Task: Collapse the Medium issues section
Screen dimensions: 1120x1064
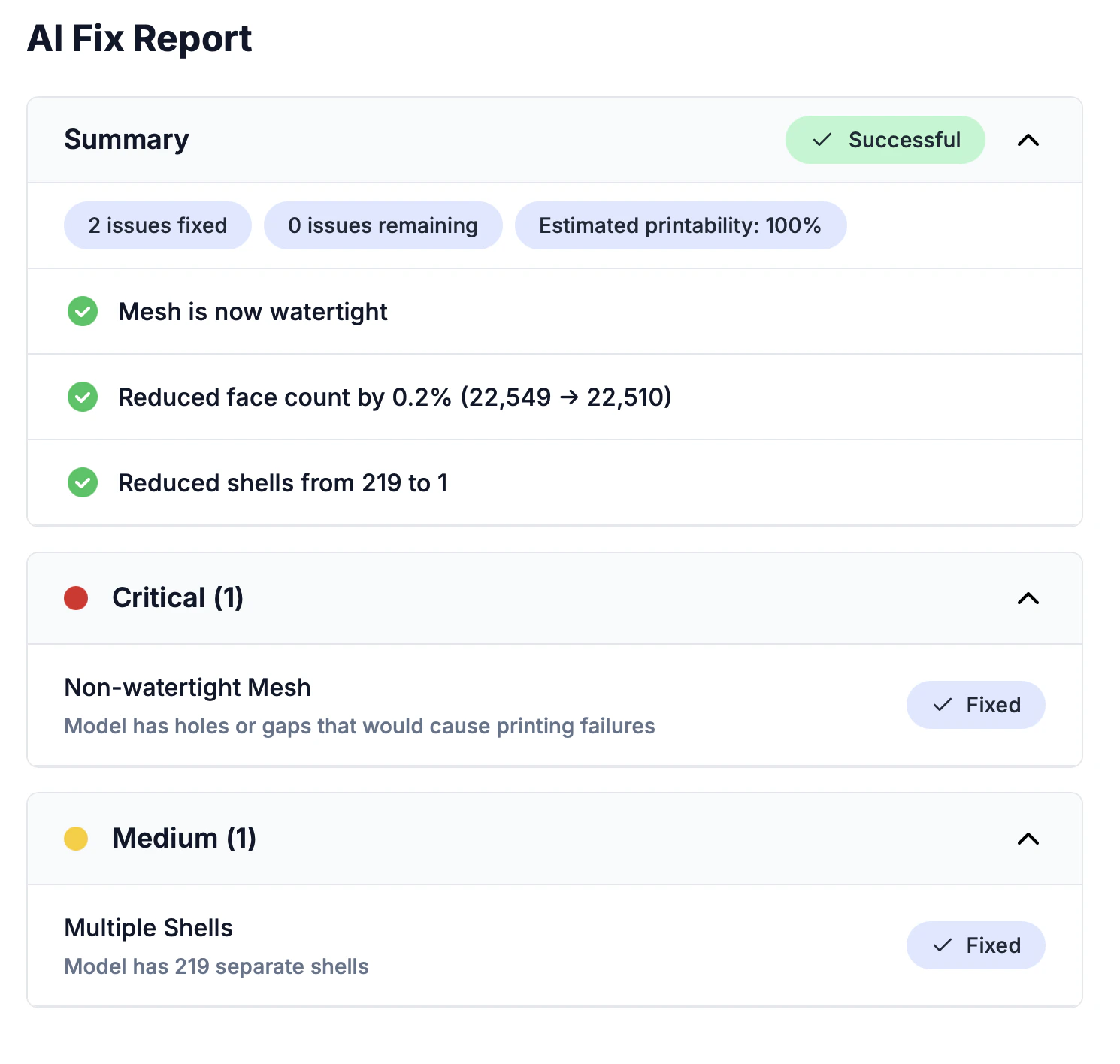Action: click(1028, 839)
